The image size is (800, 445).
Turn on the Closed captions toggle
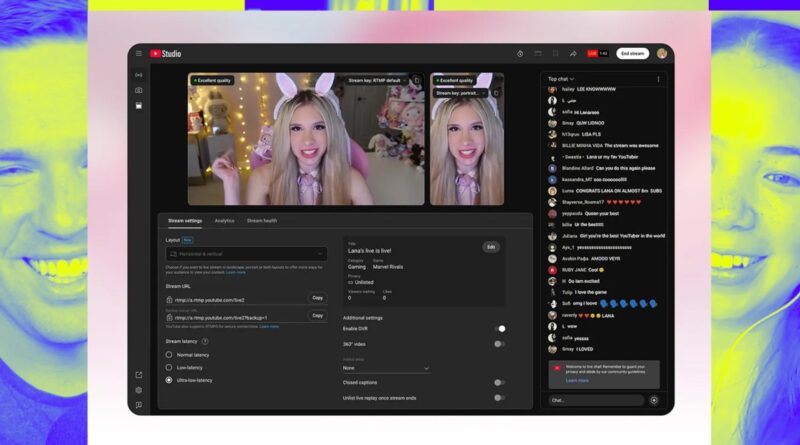click(x=499, y=382)
